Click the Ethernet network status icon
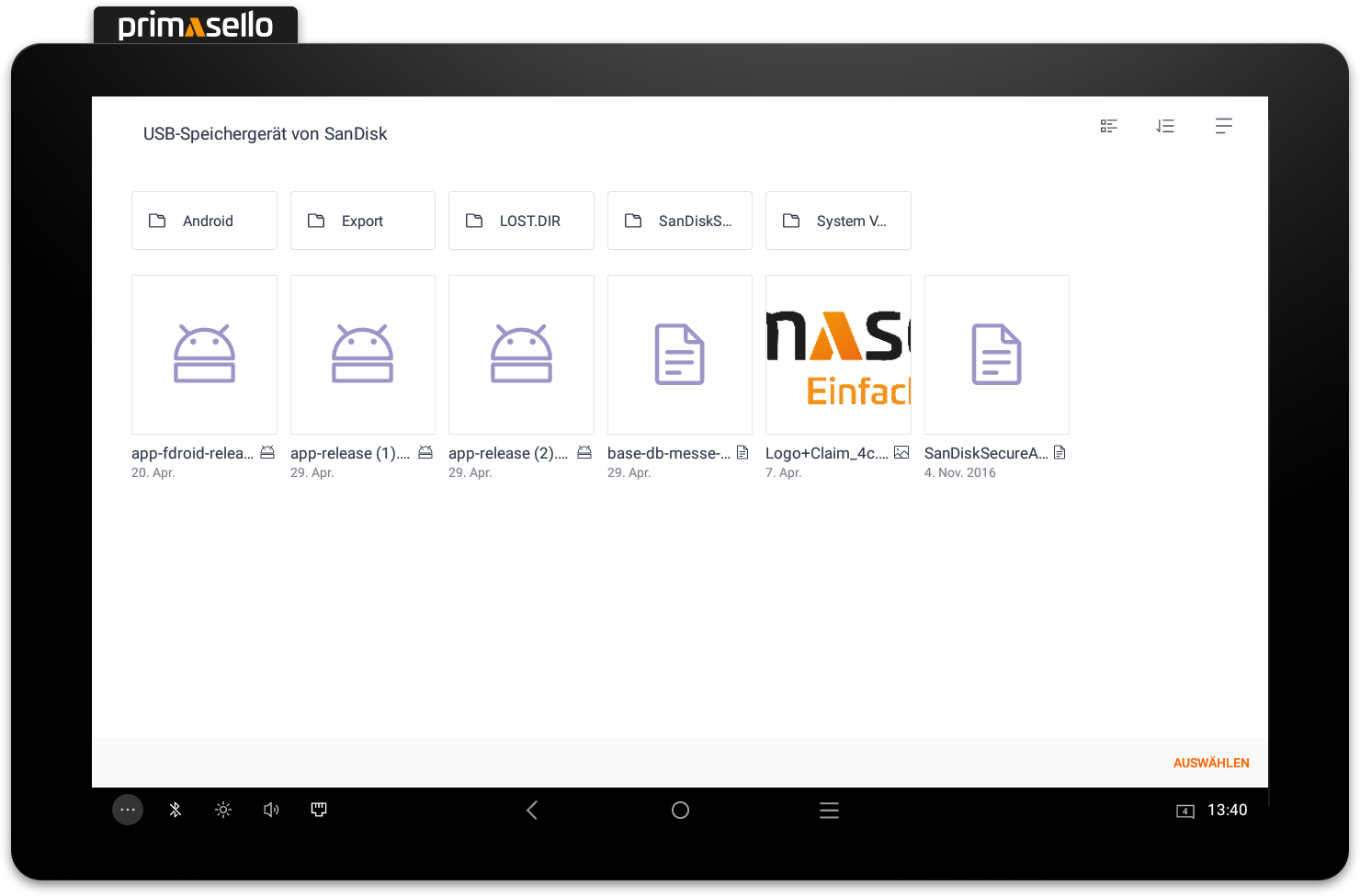 click(x=318, y=810)
